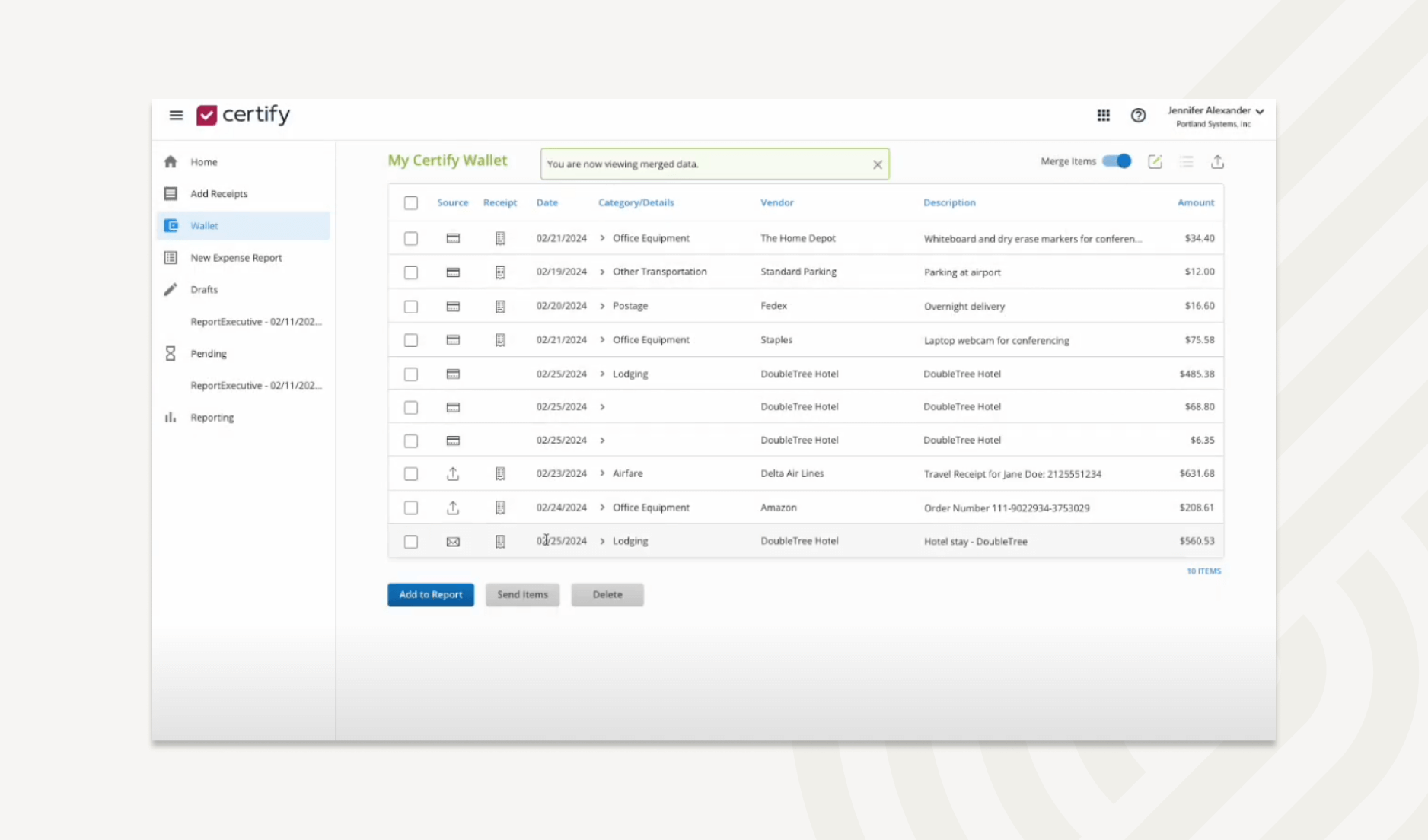
Task: Click the Home house icon in sidebar
Action: [171, 162]
